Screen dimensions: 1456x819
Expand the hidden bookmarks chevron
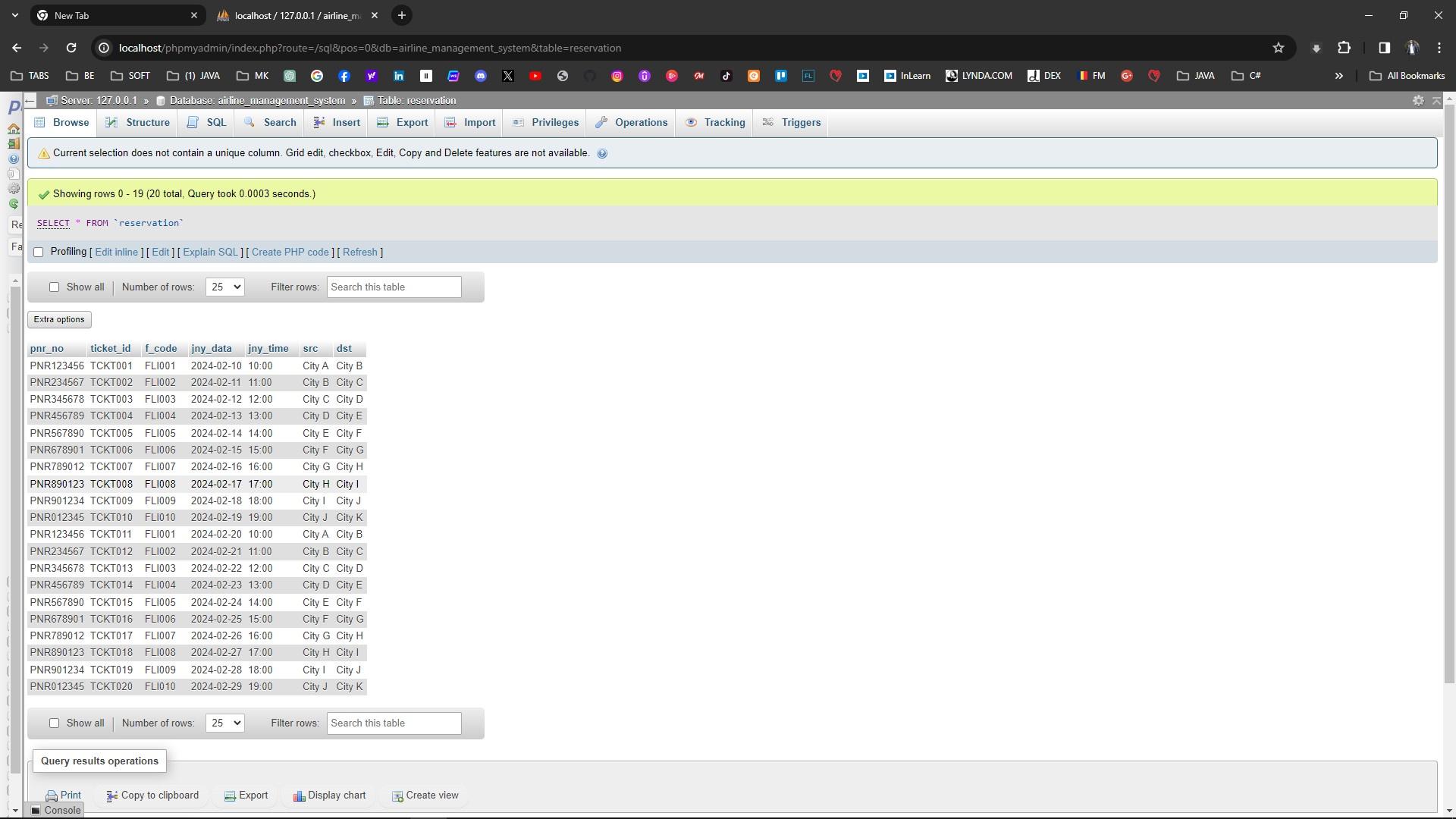pos(1338,76)
